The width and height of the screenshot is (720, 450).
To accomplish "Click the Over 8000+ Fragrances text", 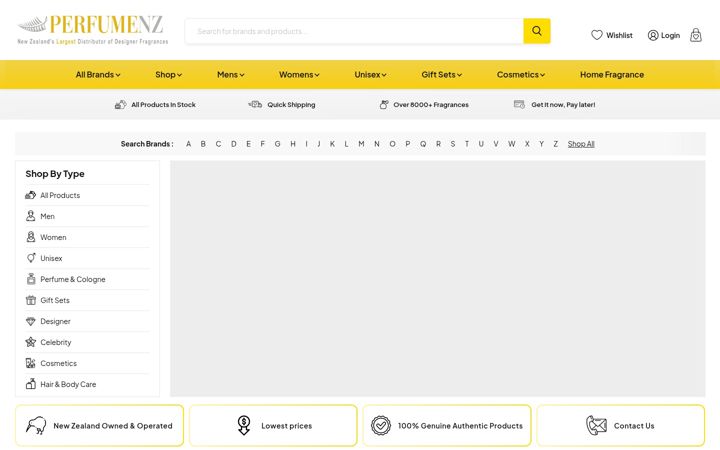I will pos(431,105).
